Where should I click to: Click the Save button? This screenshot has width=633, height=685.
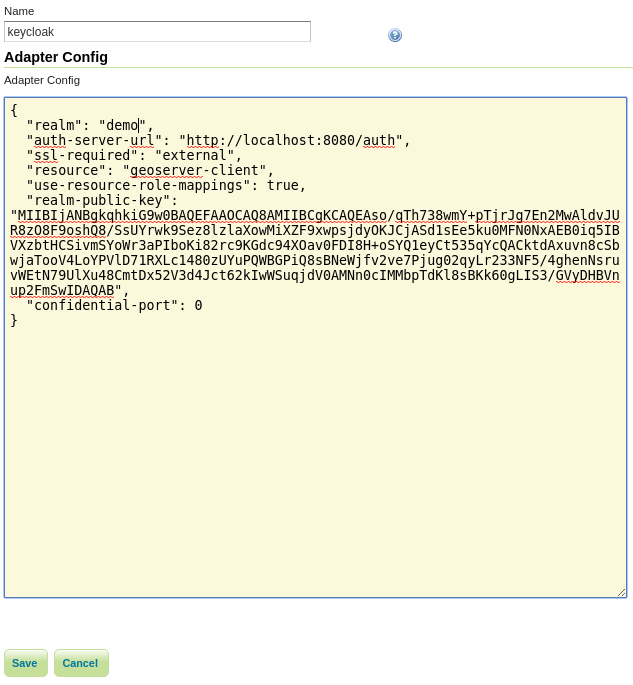(x=25, y=663)
